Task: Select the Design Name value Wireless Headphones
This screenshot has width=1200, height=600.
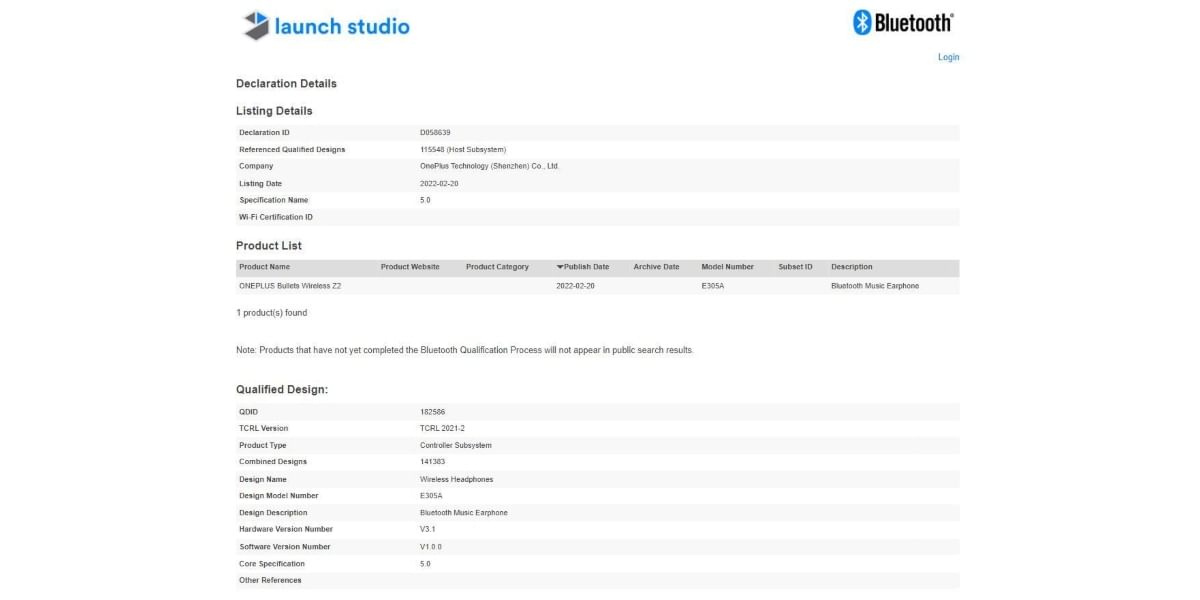Action: click(x=457, y=479)
